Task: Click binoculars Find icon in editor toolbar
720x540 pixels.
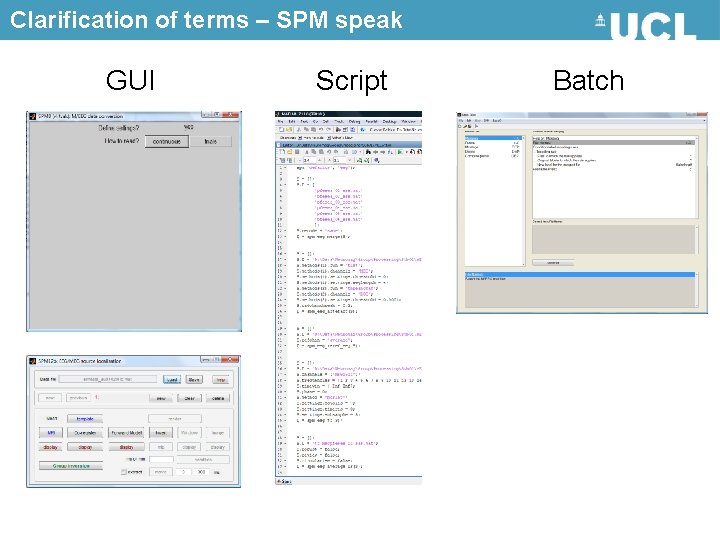Action: tap(368, 152)
